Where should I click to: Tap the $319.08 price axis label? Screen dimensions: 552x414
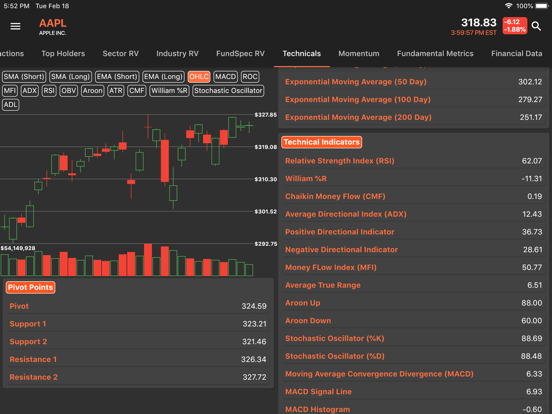click(x=266, y=147)
